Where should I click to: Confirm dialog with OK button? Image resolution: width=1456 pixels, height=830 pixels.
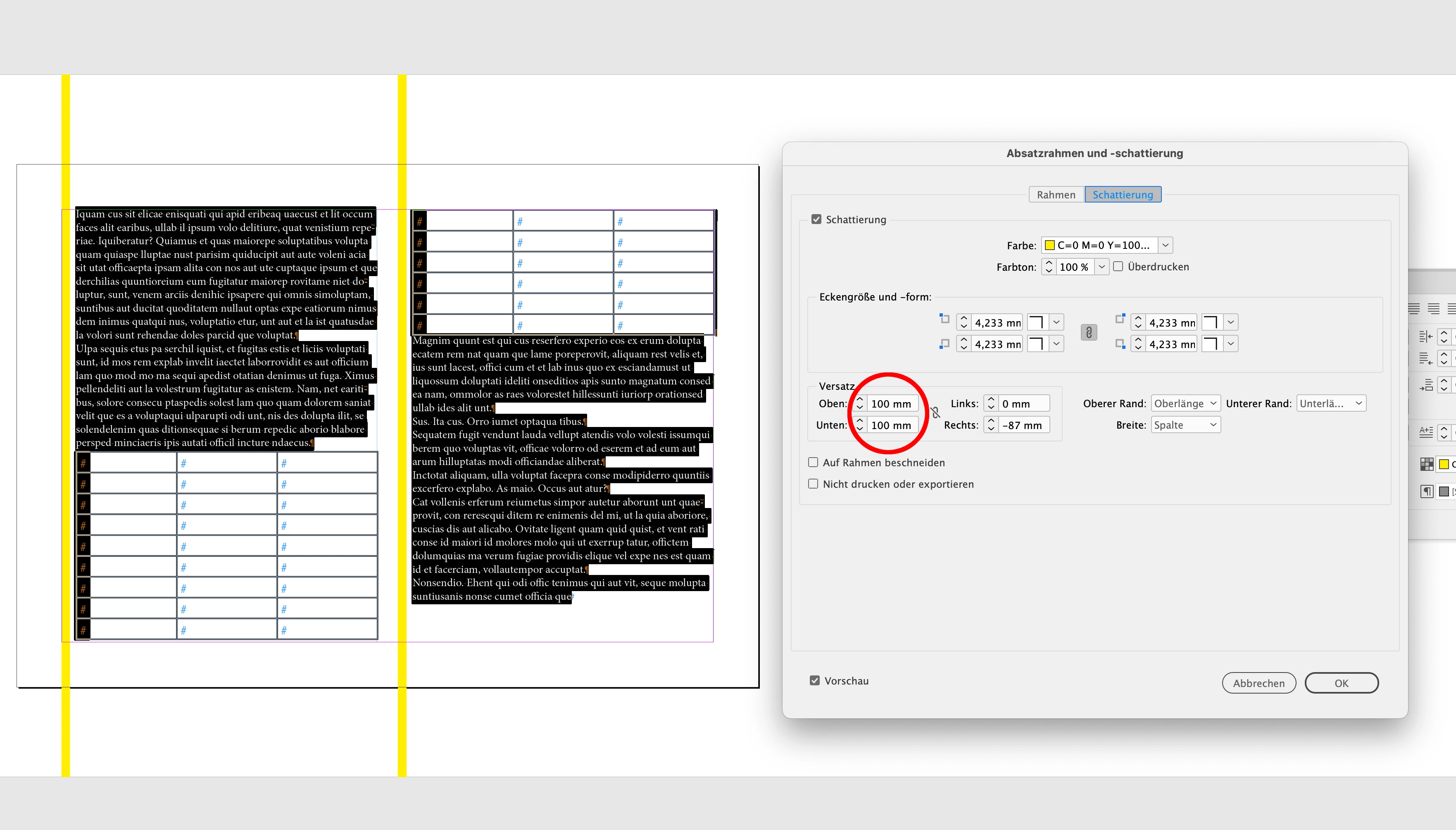tap(1341, 683)
